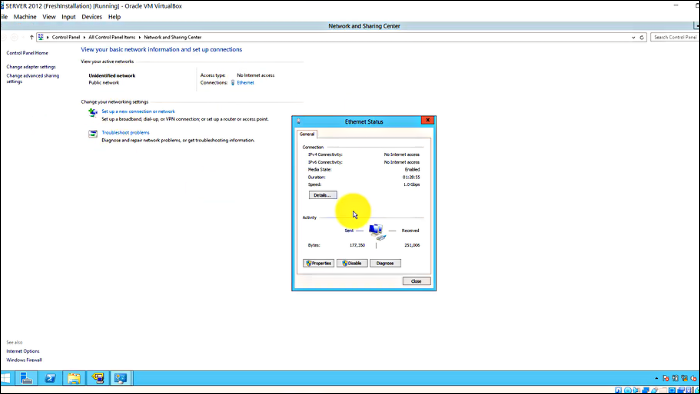The image size is (700, 394).
Task: Click the network computers icon under Activity
Action: coord(377,232)
